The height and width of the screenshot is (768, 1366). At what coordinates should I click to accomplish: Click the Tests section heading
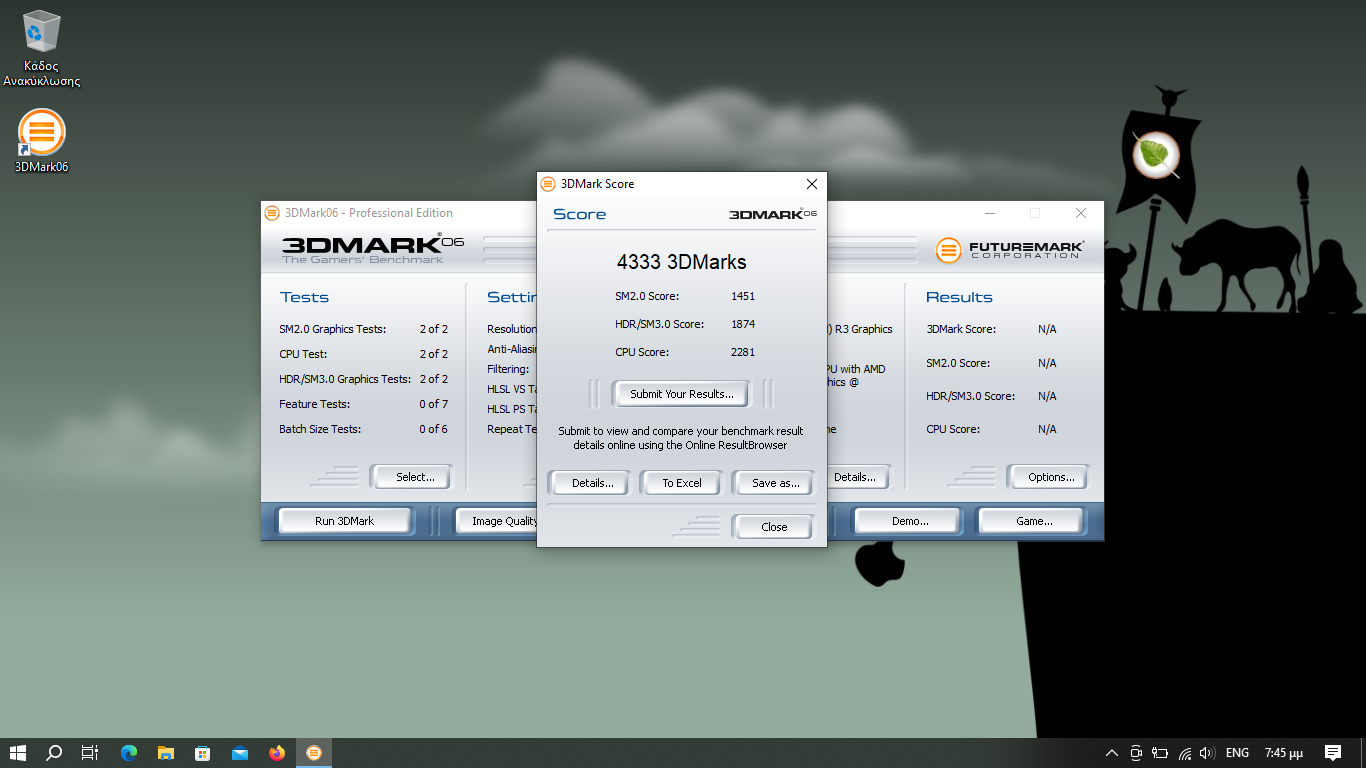click(x=304, y=297)
